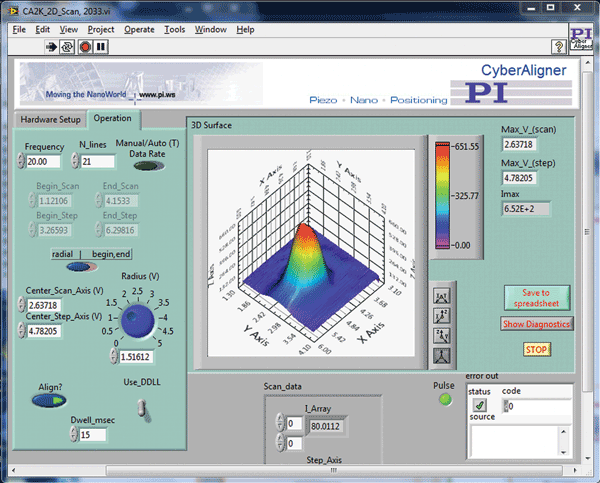Click the Center_Step_Axis stepper arrows

click(x=21, y=330)
